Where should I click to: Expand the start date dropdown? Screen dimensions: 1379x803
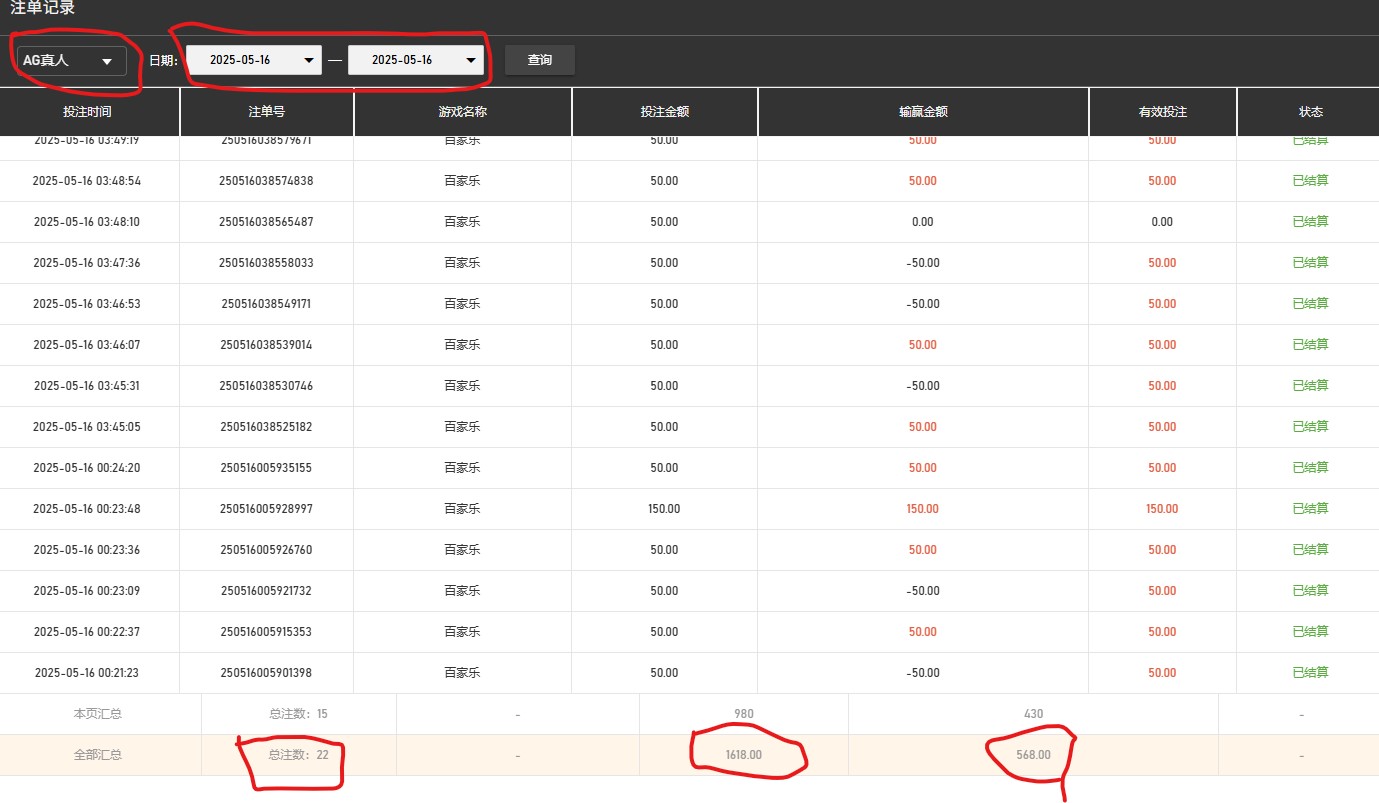[x=253, y=60]
